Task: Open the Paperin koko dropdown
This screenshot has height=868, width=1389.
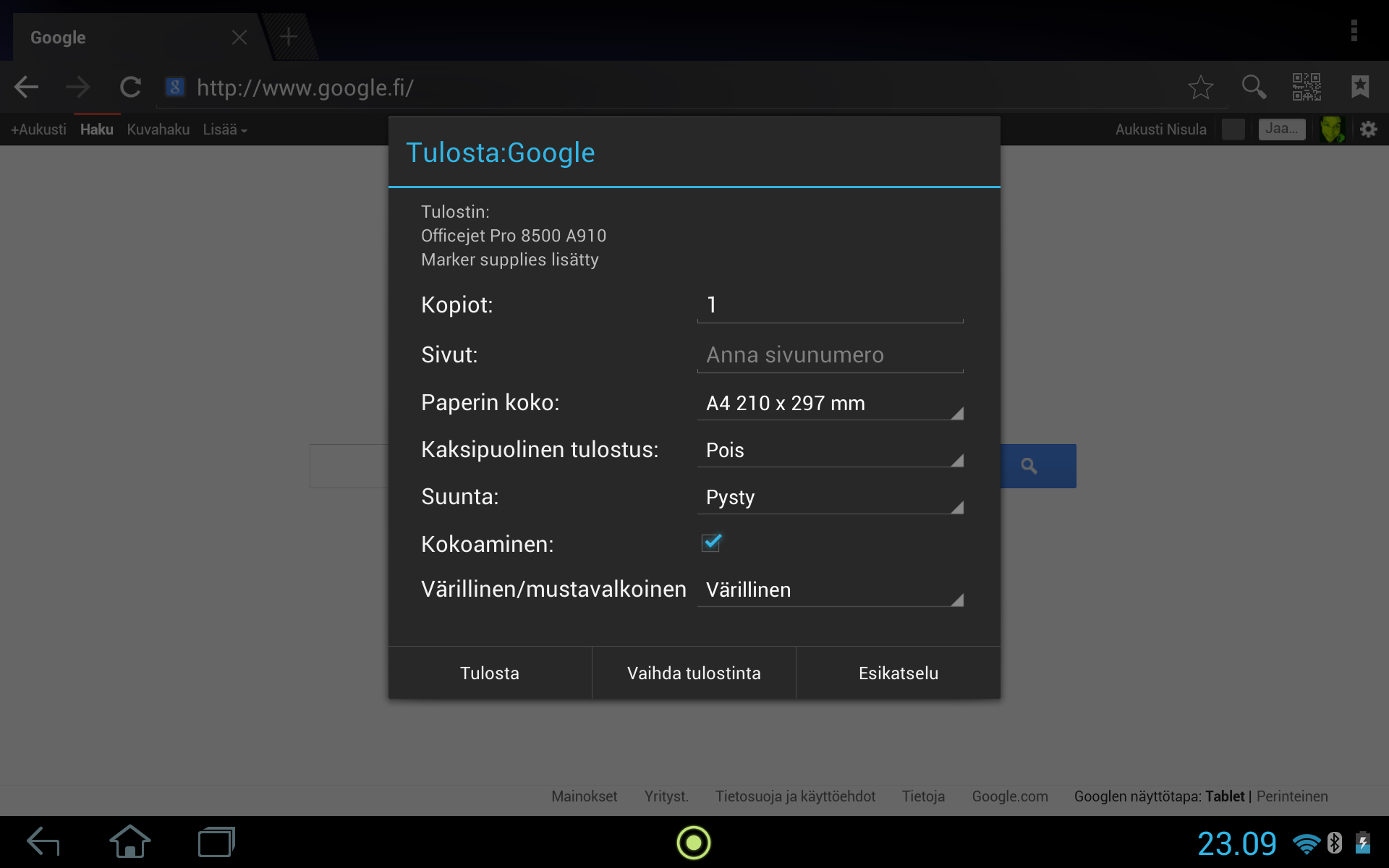Action: [x=831, y=404]
